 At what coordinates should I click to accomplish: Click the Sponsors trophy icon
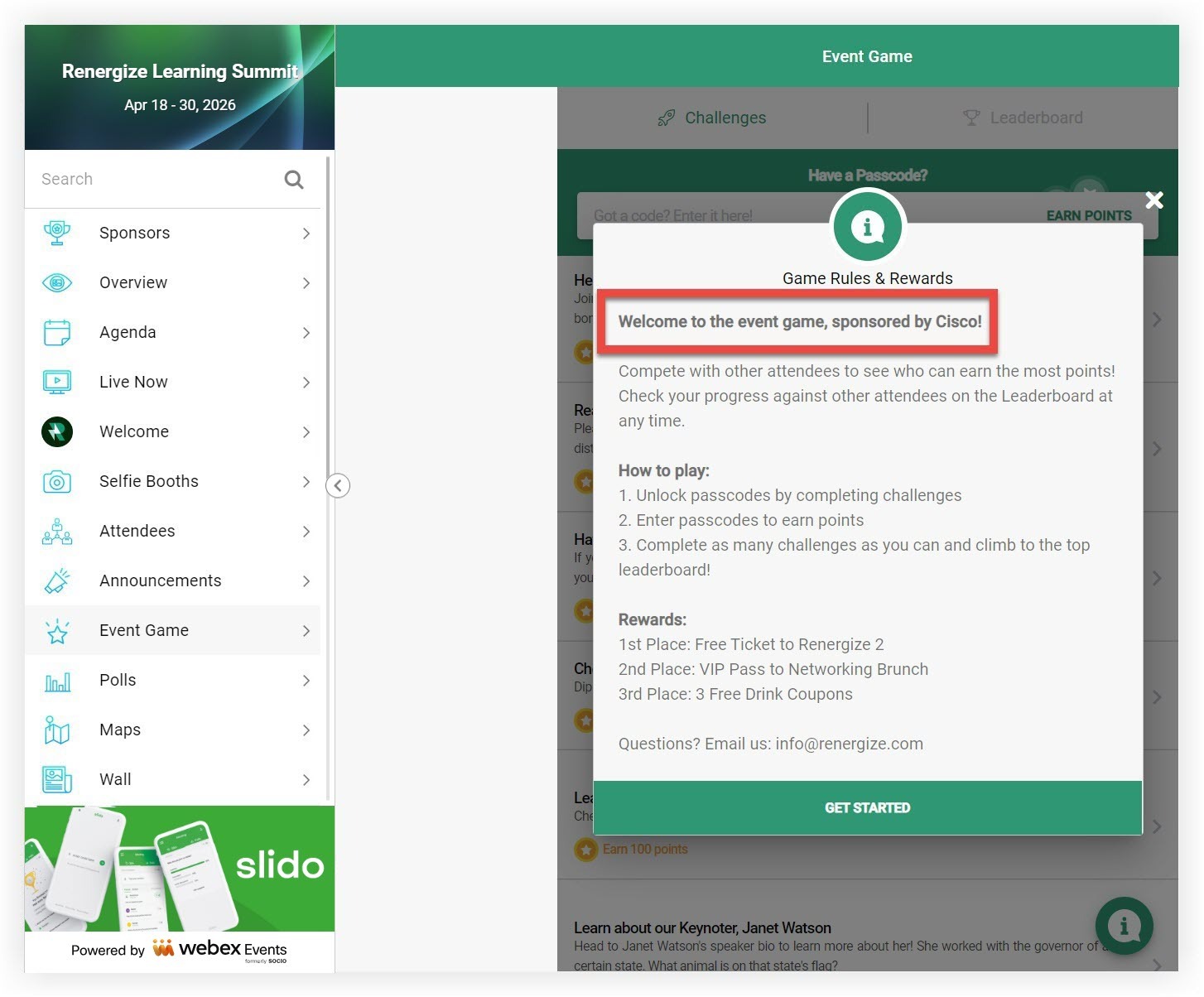click(x=57, y=233)
